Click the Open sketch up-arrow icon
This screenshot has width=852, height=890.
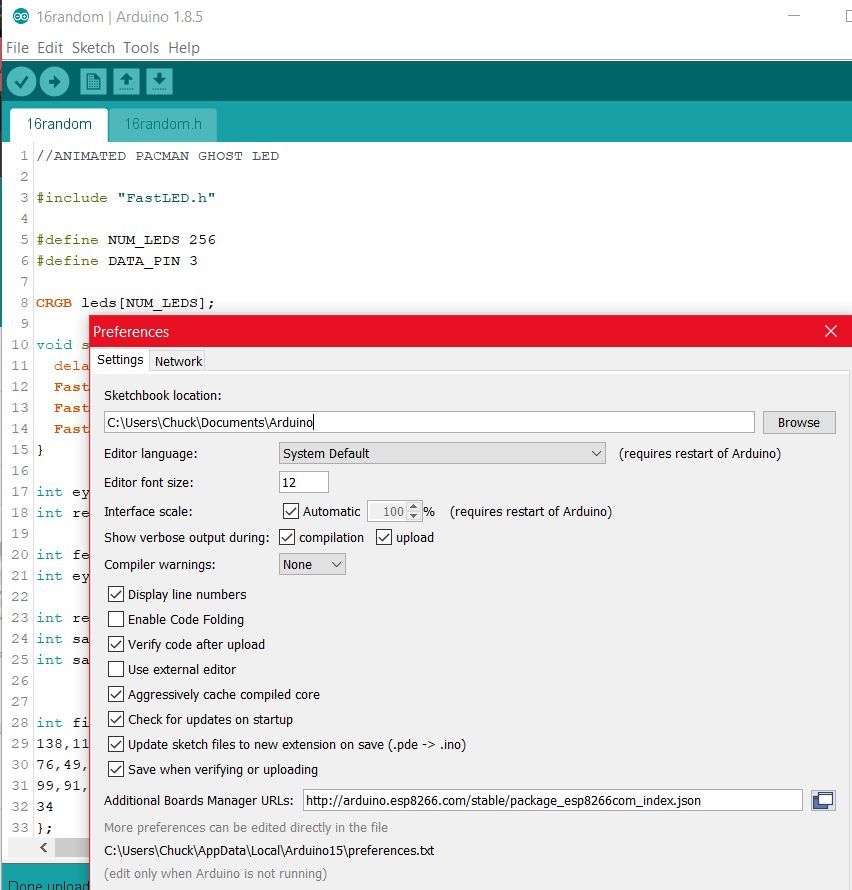[126, 82]
